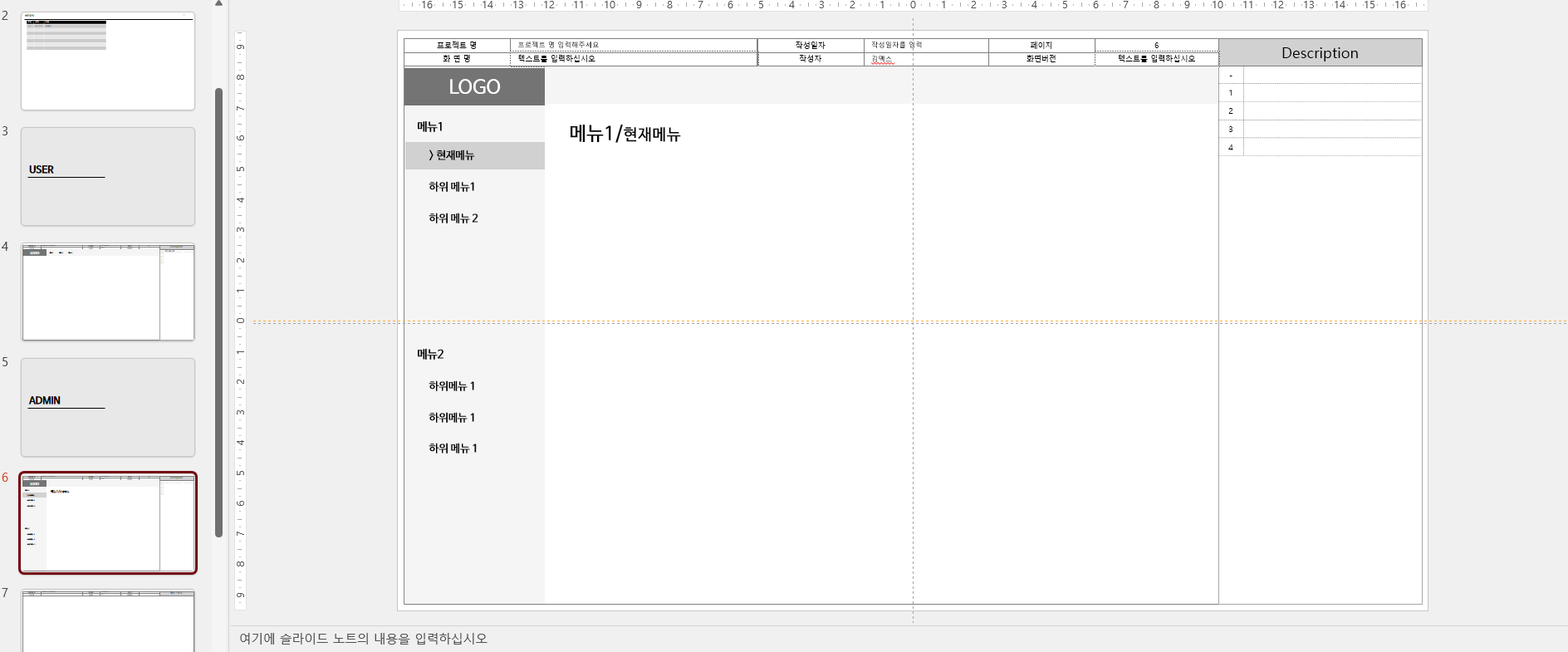
Task: Click the slide panel vertical scrollbar thumb
Action: [x=218, y=312]
